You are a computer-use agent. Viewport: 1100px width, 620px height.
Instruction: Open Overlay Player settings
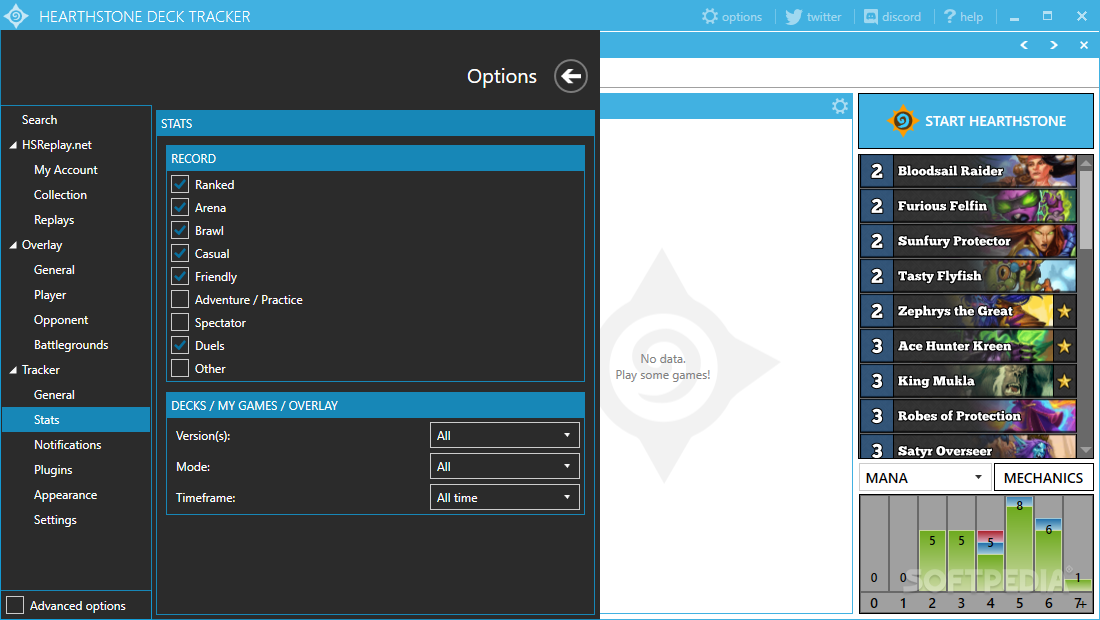pyautogui.click(x=50, y=295)
